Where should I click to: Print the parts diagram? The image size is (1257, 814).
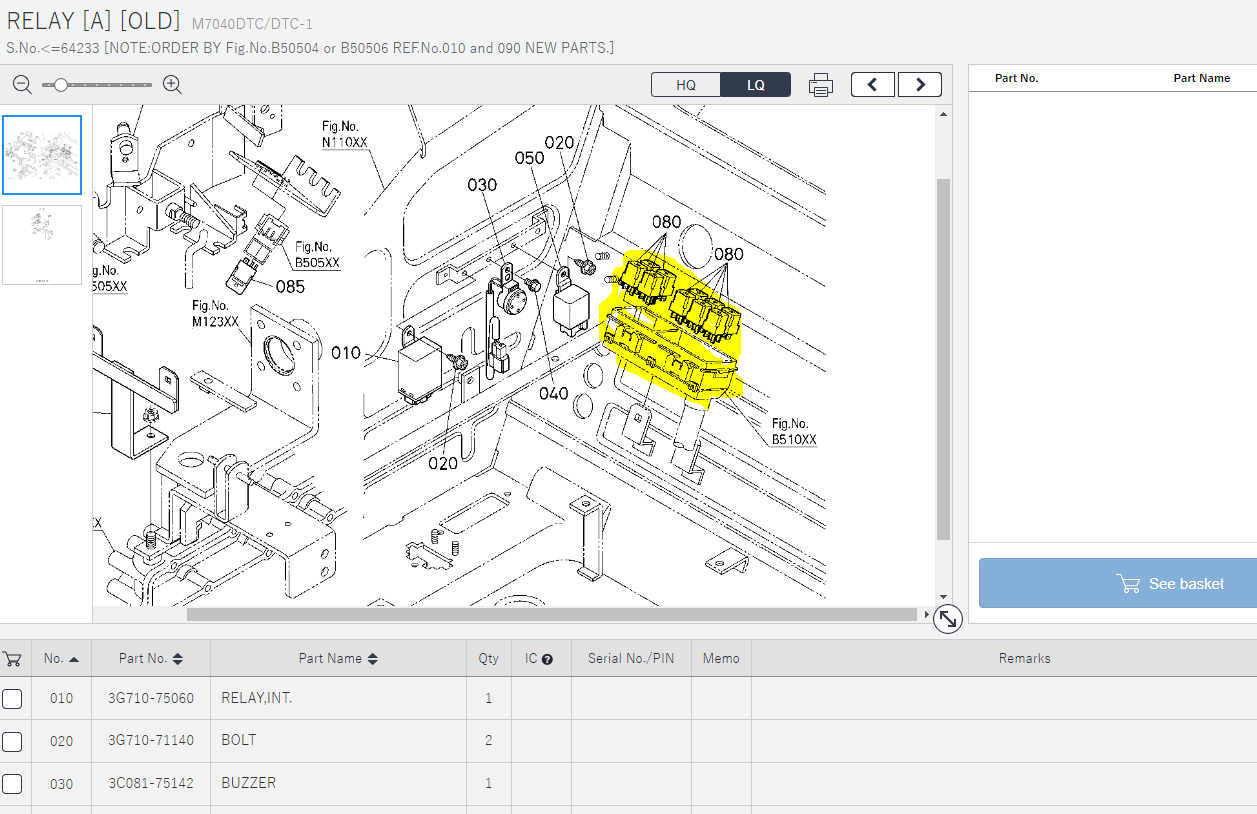point(820,85)
